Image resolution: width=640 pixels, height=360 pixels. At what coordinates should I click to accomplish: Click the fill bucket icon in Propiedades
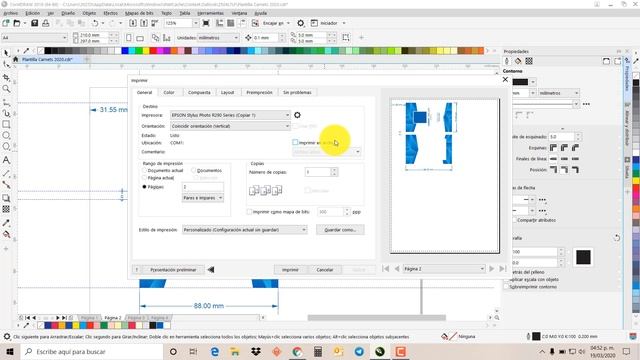click(x=518, y=61)
